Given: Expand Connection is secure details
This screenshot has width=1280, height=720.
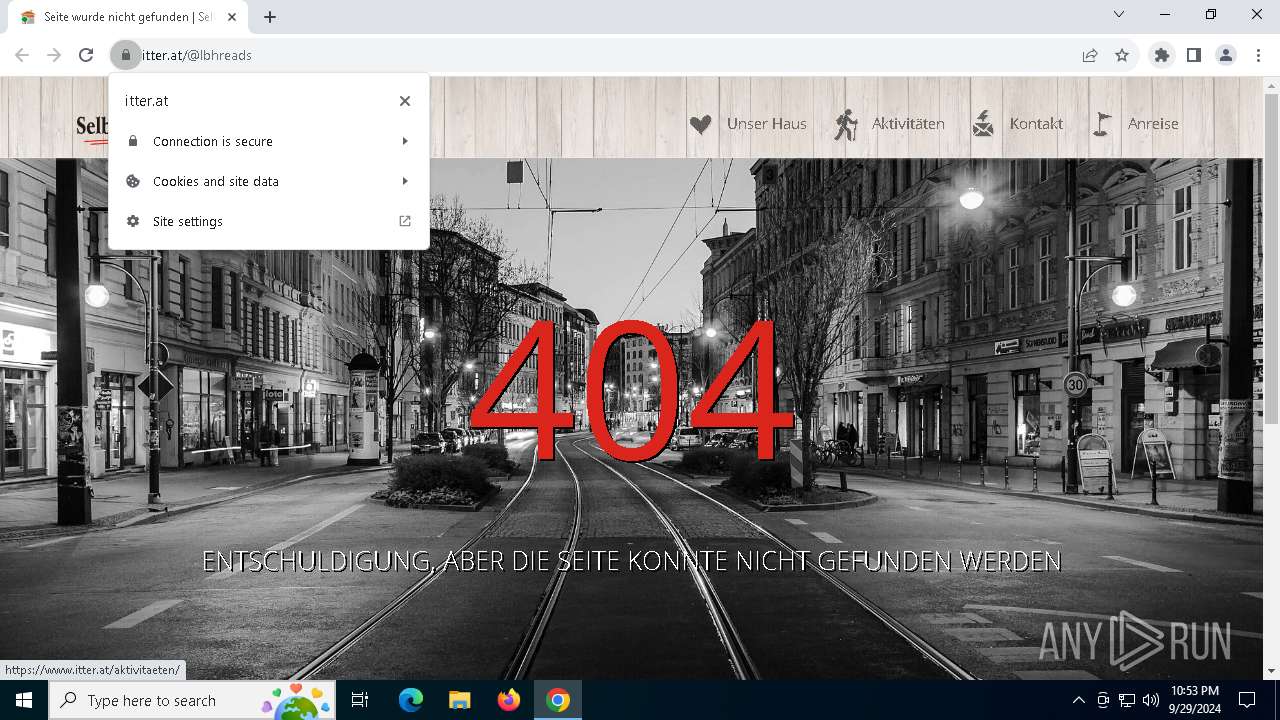Looking at the screenshot, I should [x=269, y=141].
